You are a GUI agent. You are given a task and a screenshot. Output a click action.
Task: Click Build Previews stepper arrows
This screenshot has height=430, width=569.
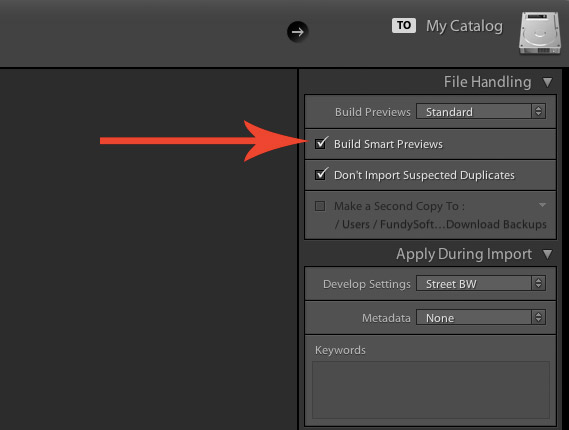(538, 111)
